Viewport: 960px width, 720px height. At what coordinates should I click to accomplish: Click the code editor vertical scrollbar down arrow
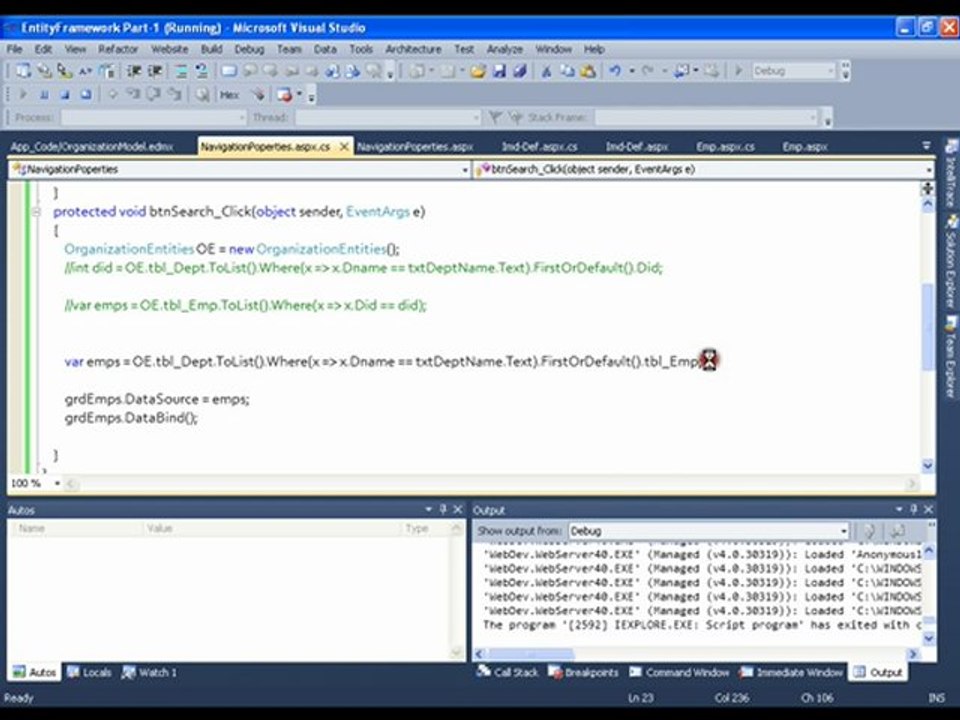928,466
